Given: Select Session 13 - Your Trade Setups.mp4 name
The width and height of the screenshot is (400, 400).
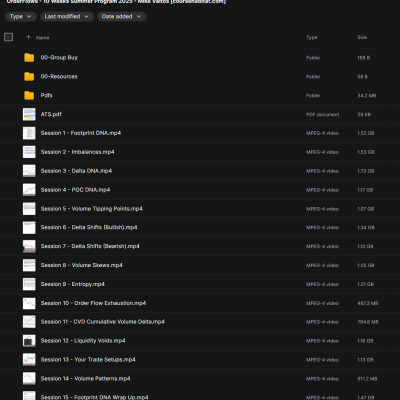Looking at the screenshot, I should point(88,360).
